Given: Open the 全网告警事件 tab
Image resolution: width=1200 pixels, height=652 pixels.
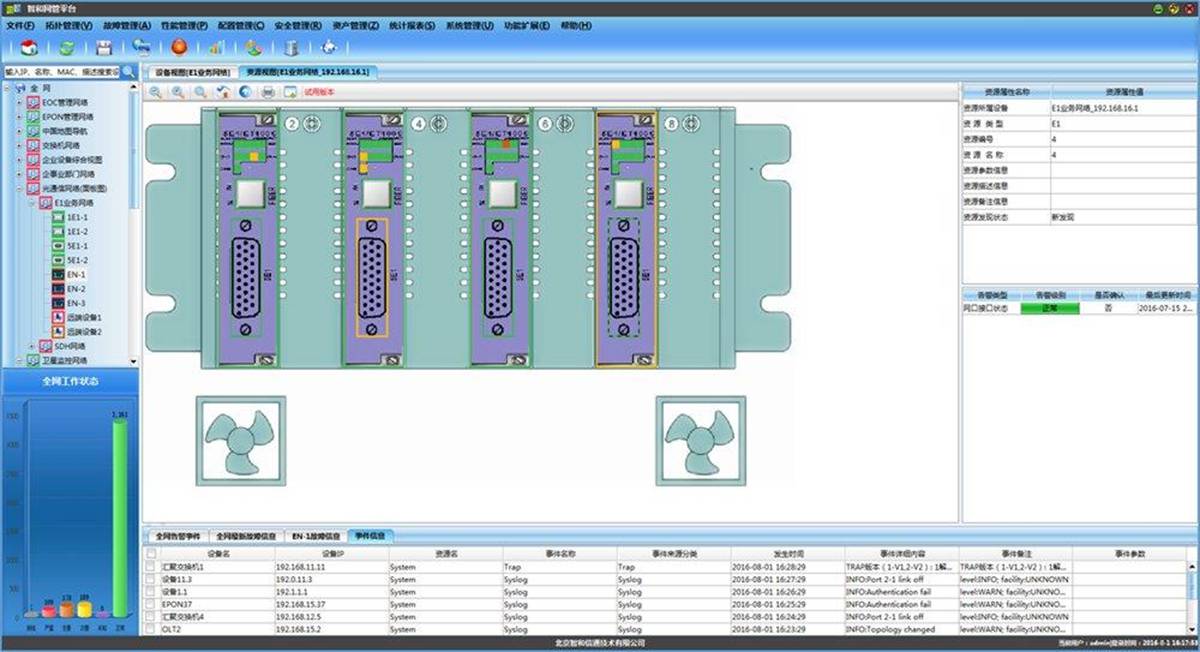Looking at the screenshot, I should [176, 536].
